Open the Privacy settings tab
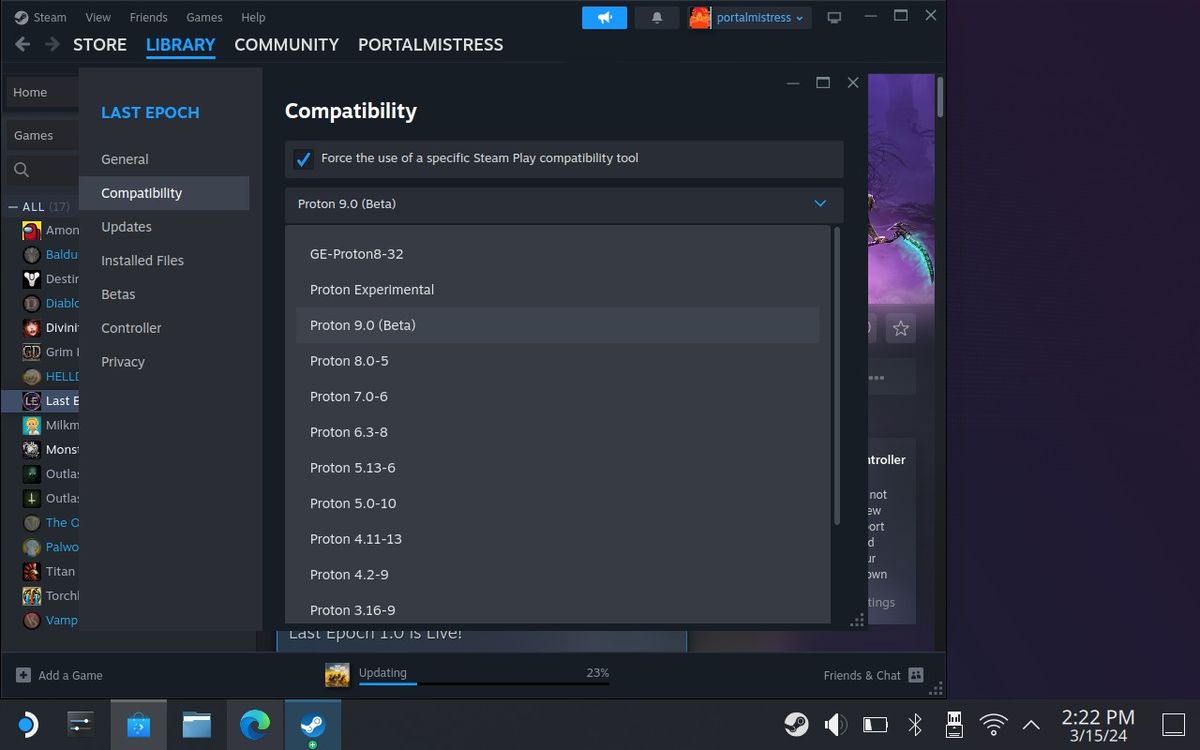The width and height of the screenshot is (1200, 750). point(164,362)
